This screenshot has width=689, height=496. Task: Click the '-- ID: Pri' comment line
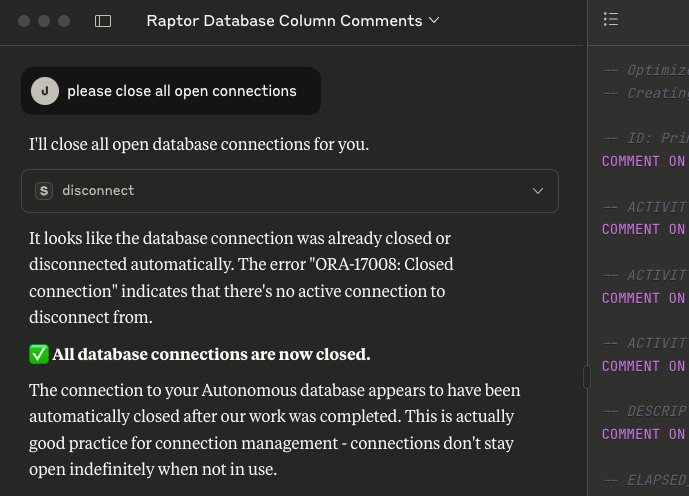645,138
